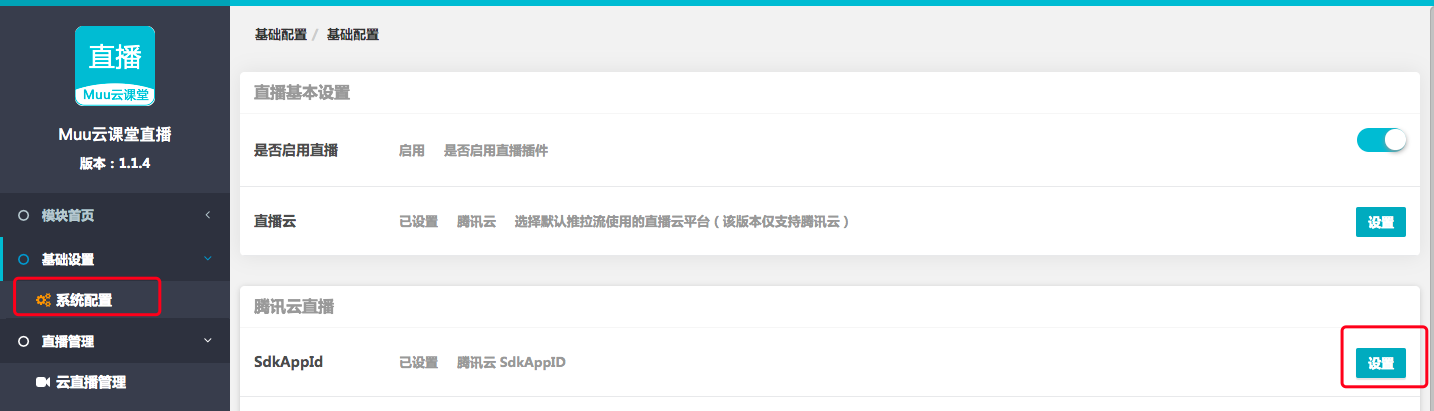Screen dimensions: 1434x411
Task: Click 启用 status text
Action: pos(412,150)
